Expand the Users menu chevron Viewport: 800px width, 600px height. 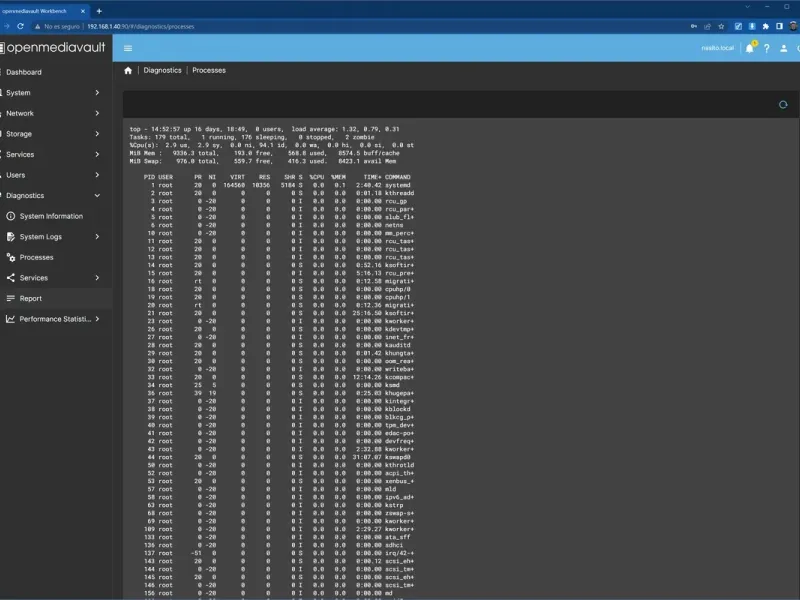click(x=97, y=174)
